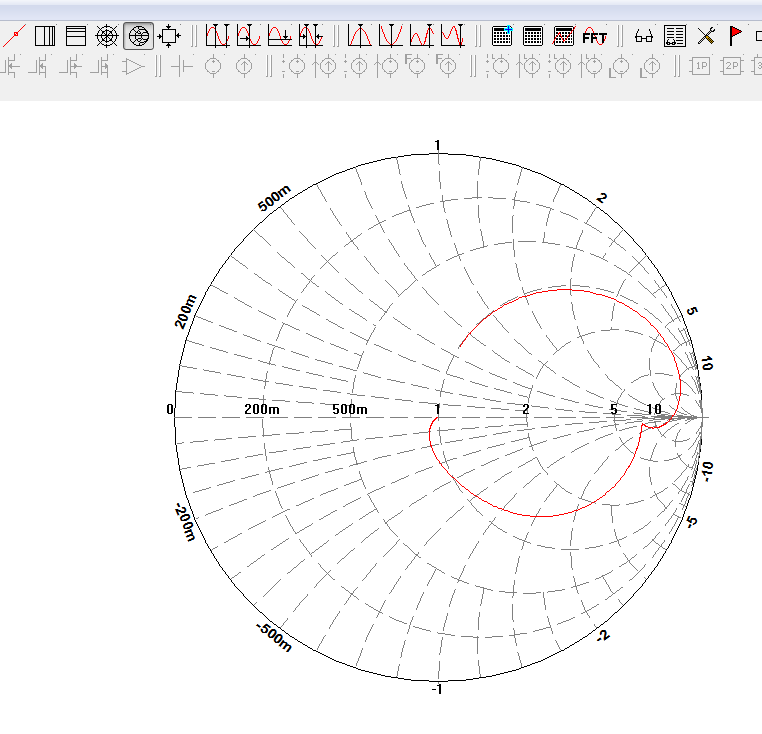762x734 pixels.
Task: Click the next peak cursor icon
Action: click(x=422, y=36)
